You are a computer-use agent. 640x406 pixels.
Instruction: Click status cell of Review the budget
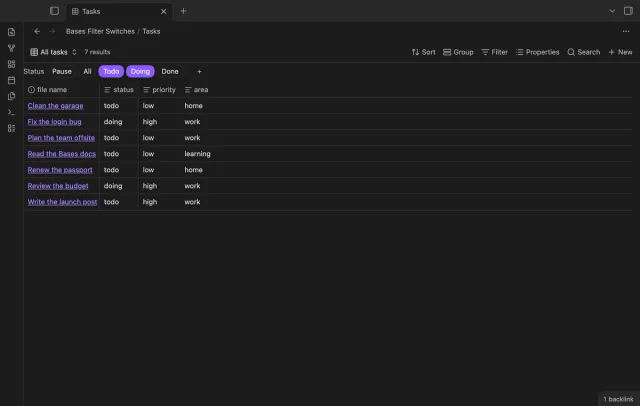pyautogui.click(x=119, y=186)
